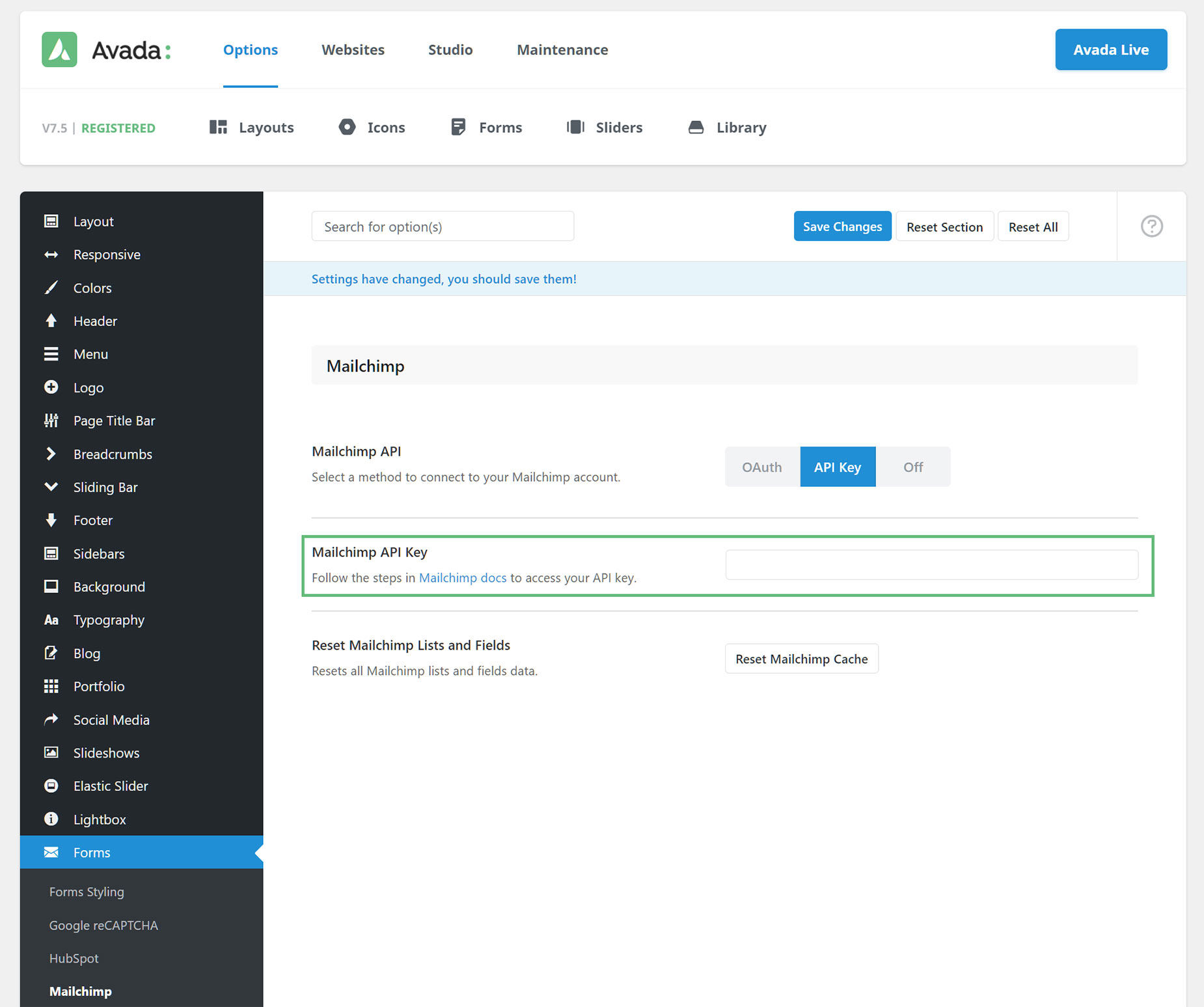Turn Mailchimp API Off
Screen dimensions: 1204x1007
(x=913, y=467)
